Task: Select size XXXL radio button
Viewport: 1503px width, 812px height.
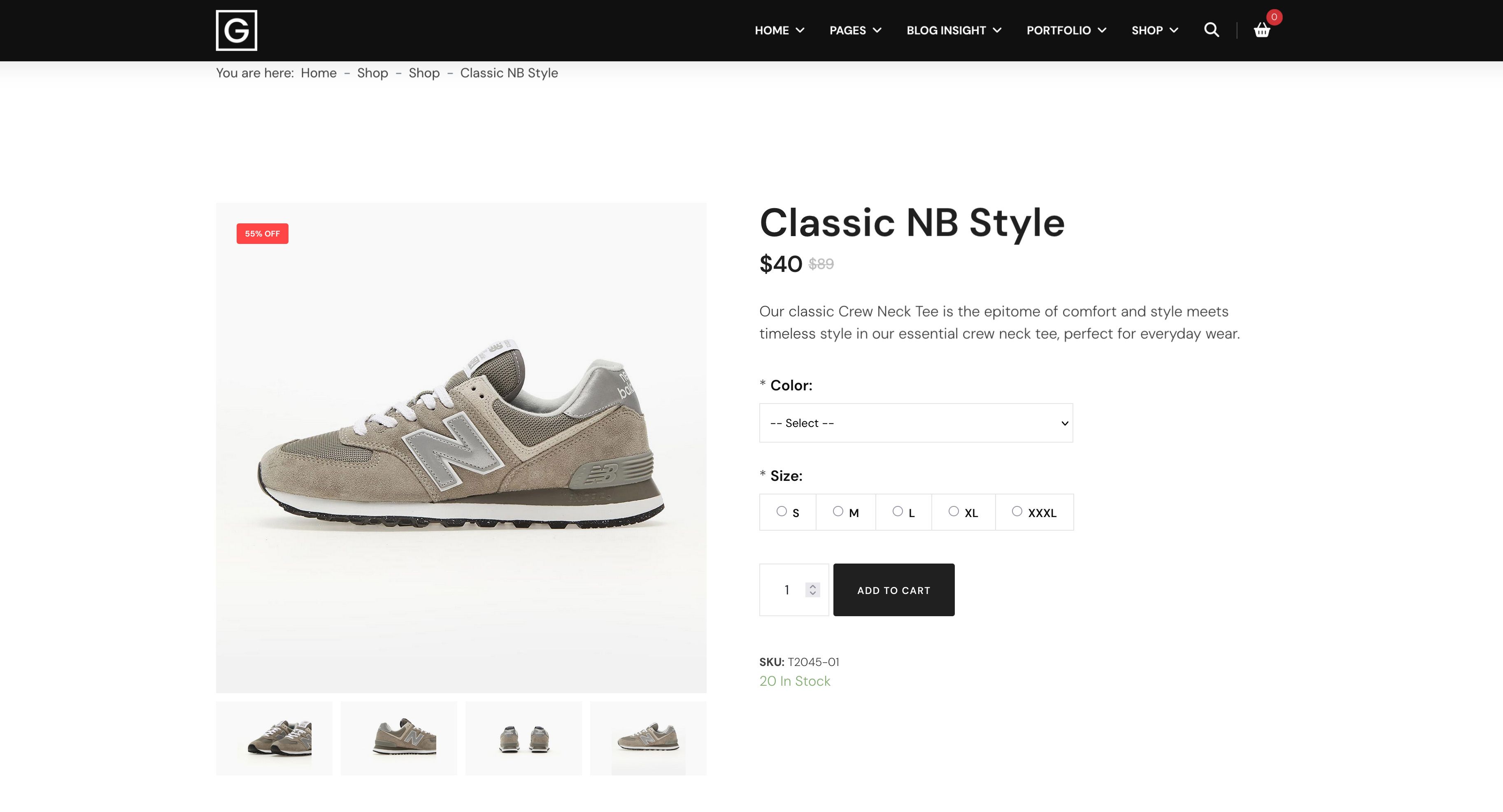Action: 1017,511
